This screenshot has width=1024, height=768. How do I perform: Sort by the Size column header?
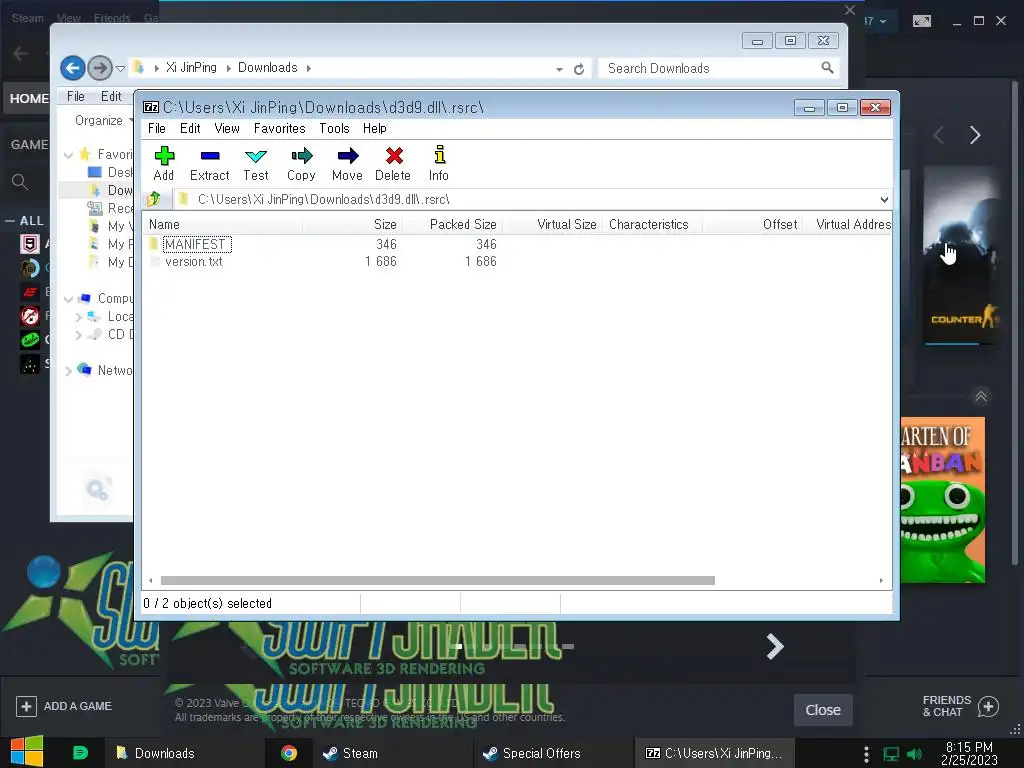(352, 225)
